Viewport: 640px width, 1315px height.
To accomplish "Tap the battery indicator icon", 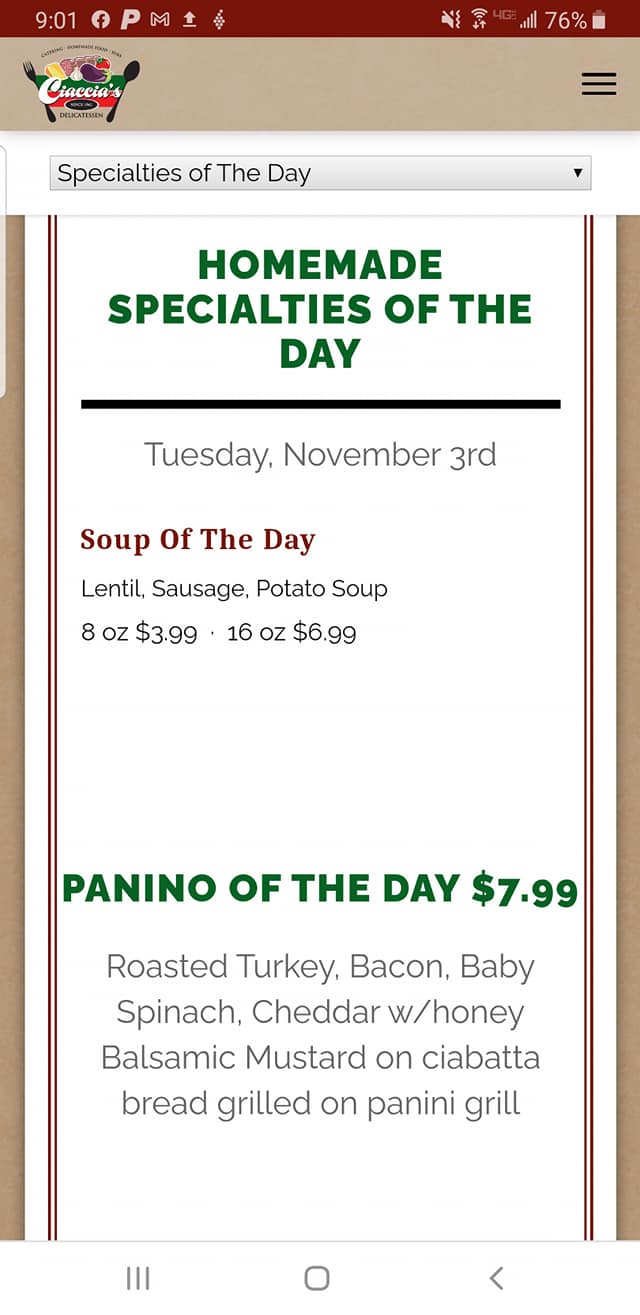I will tap(599, 20).
